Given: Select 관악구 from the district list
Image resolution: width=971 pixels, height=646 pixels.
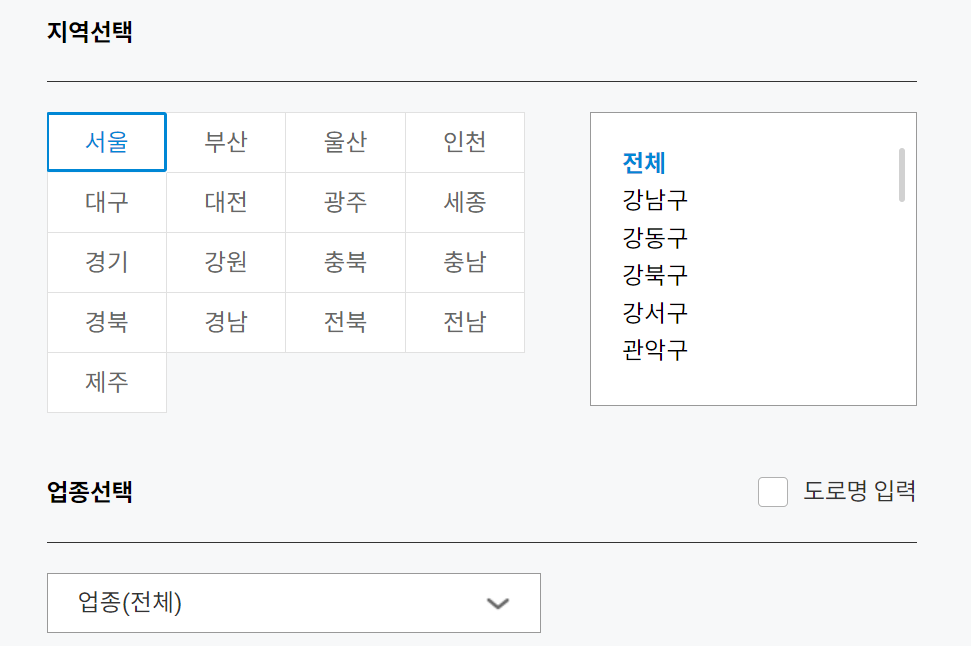Looking at the screenshot, I should pyautogui.click(x=654, y=351).
